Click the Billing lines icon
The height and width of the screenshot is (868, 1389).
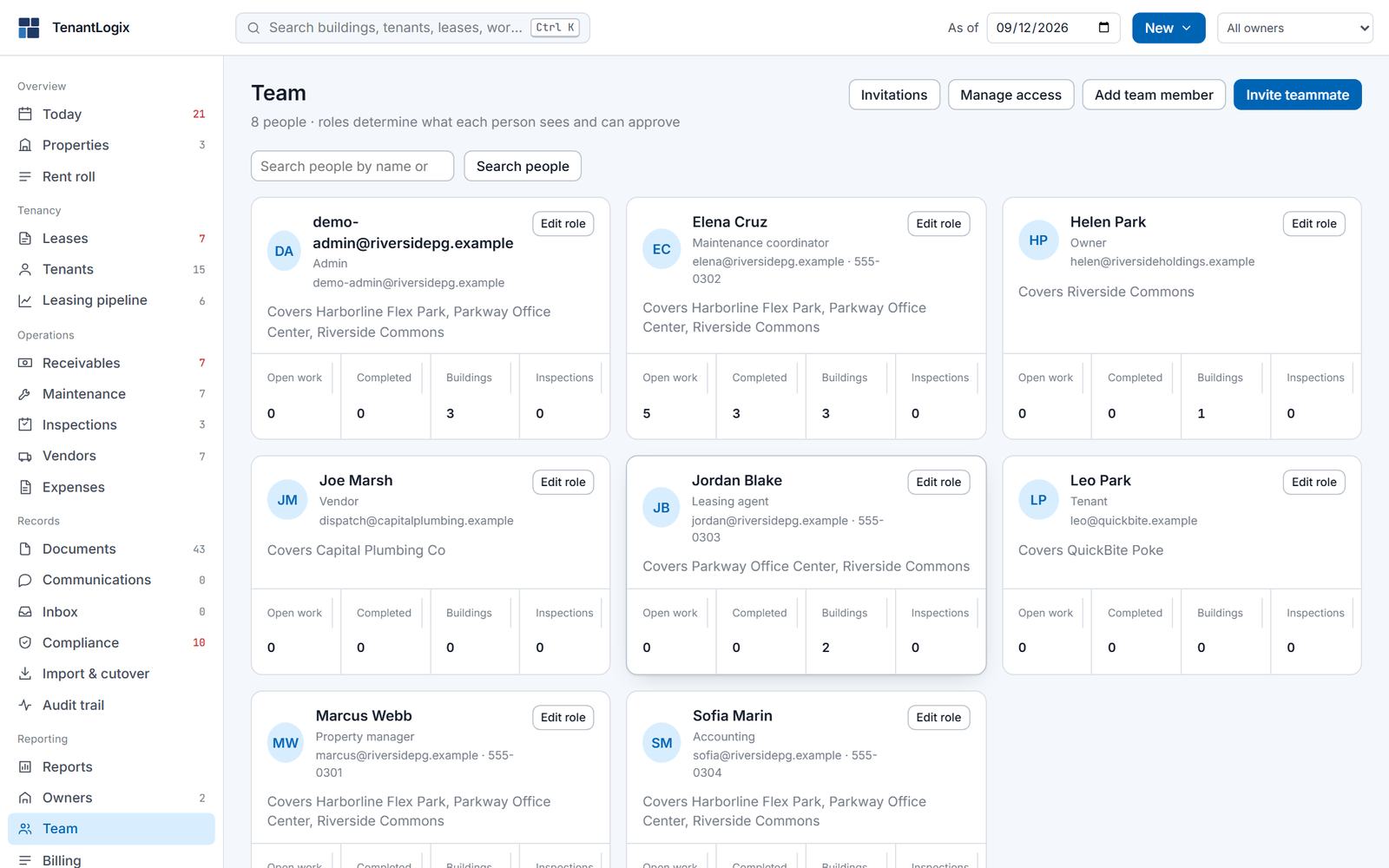point(25,860)
